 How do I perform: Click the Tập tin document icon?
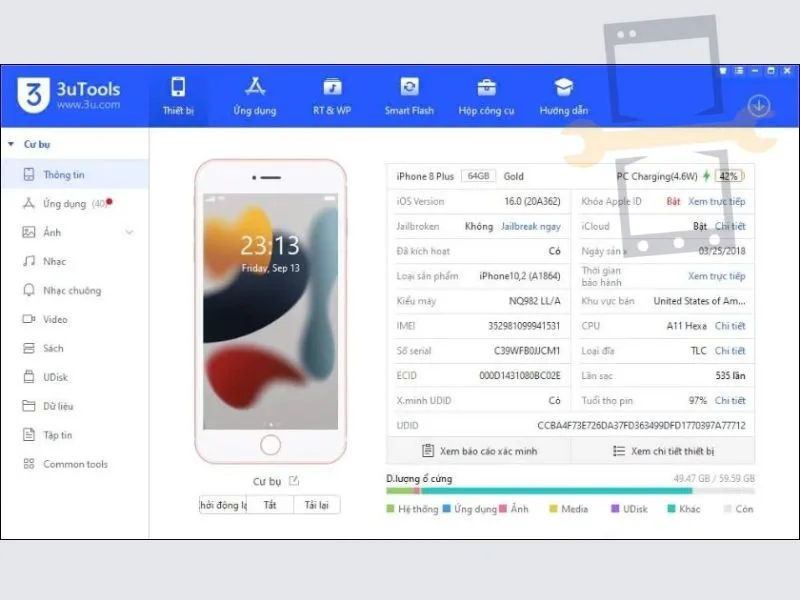29,435
